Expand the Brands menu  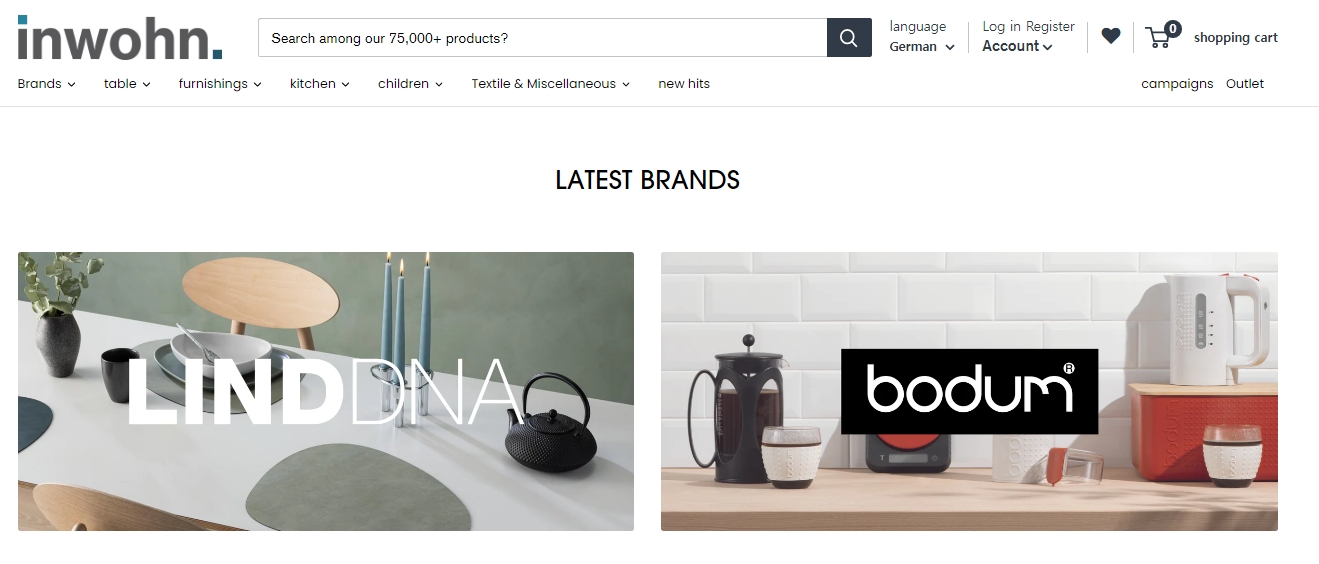(46, 84)
